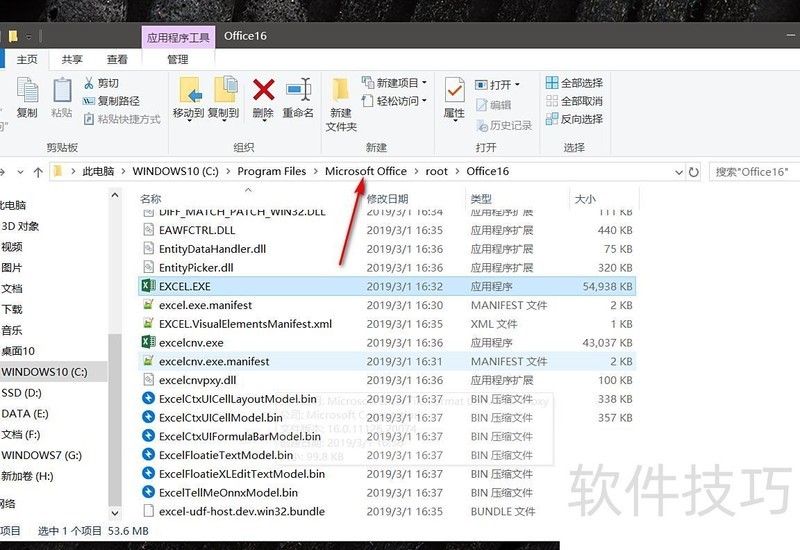
Task: Select EAWFCTRL.DLL in the file list
Action: (x=387, y=230)
